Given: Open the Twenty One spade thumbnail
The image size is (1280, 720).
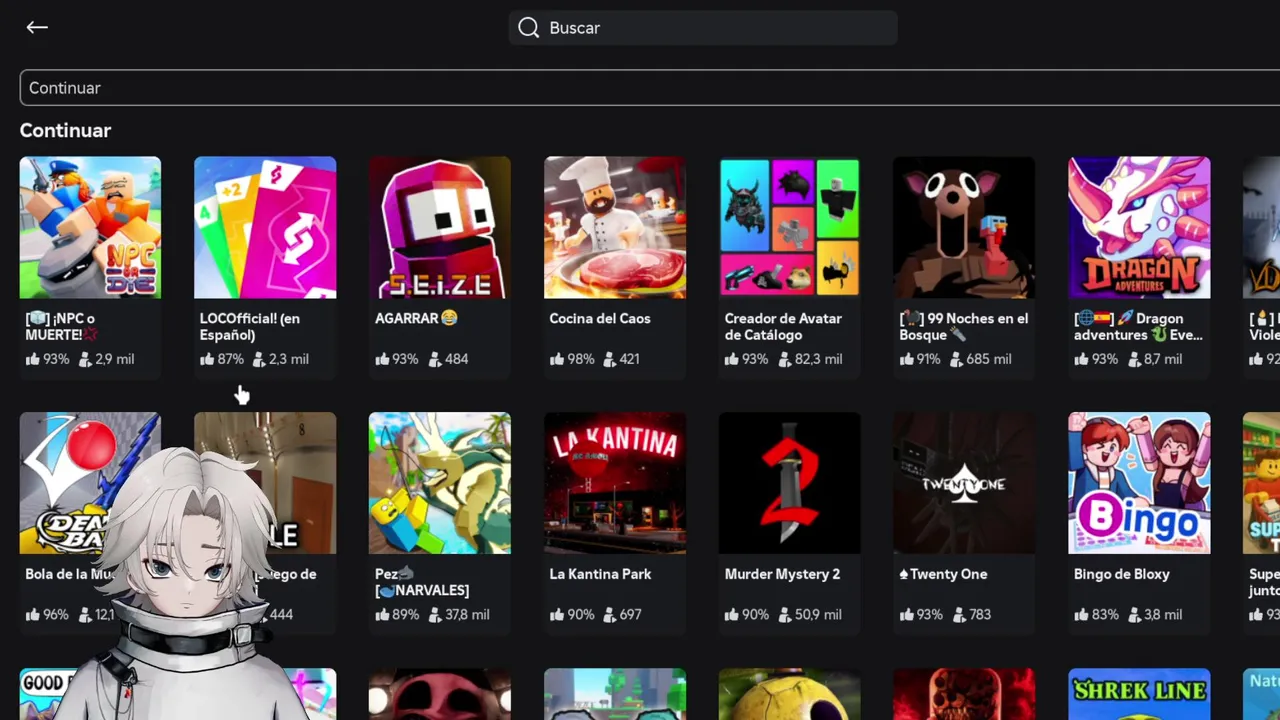Looking at the screenshot, I should (x=964, y=483).
